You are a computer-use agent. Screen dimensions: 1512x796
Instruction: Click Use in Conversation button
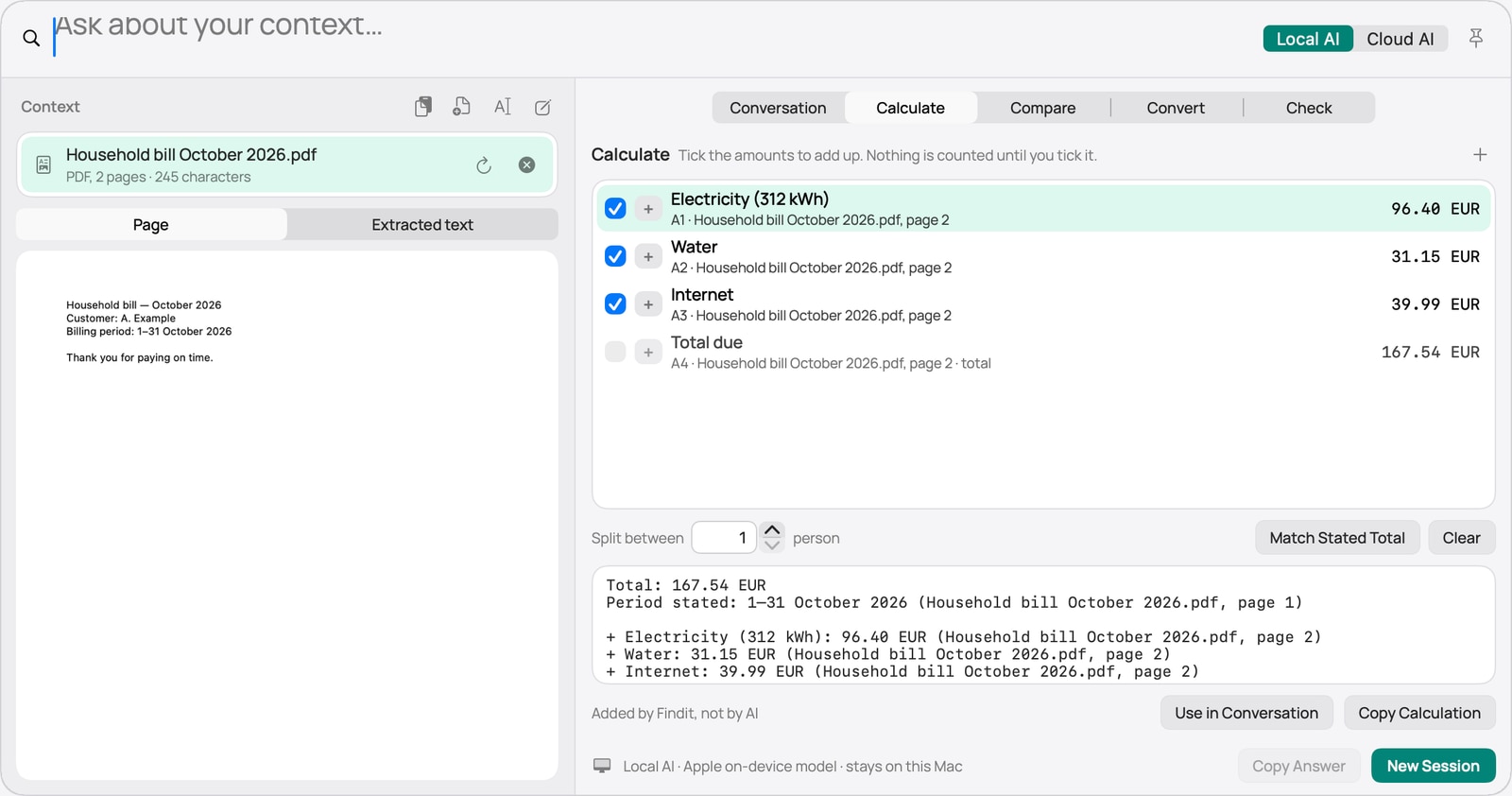1246,713
